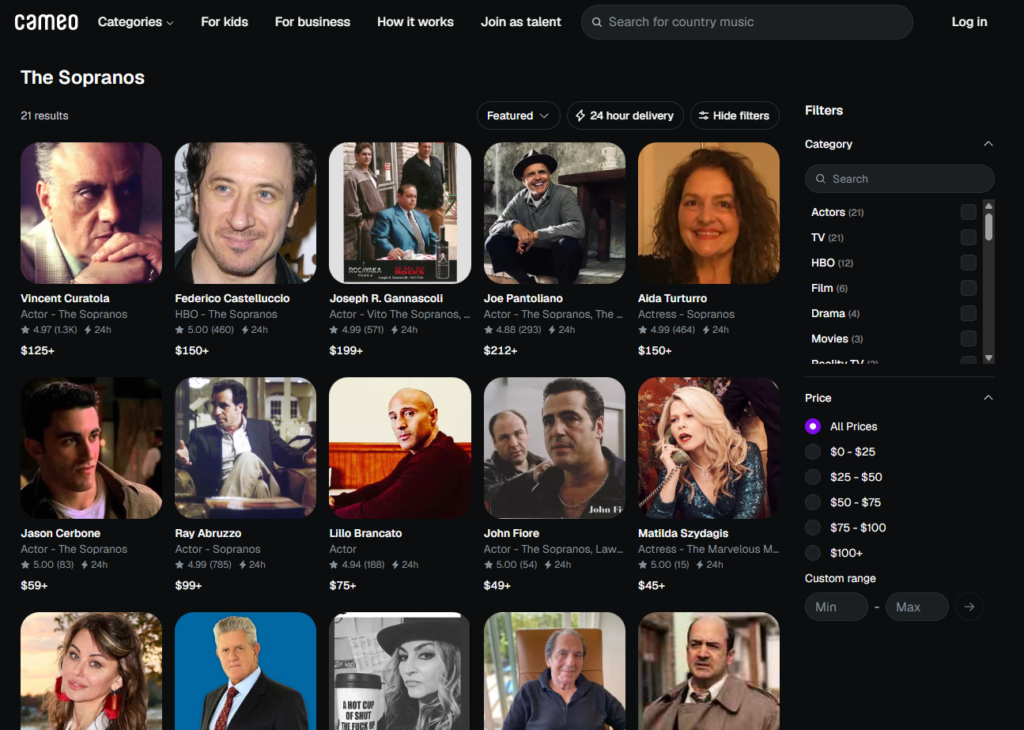Open the Categories dropdown menu

click(x=136, y=22)
